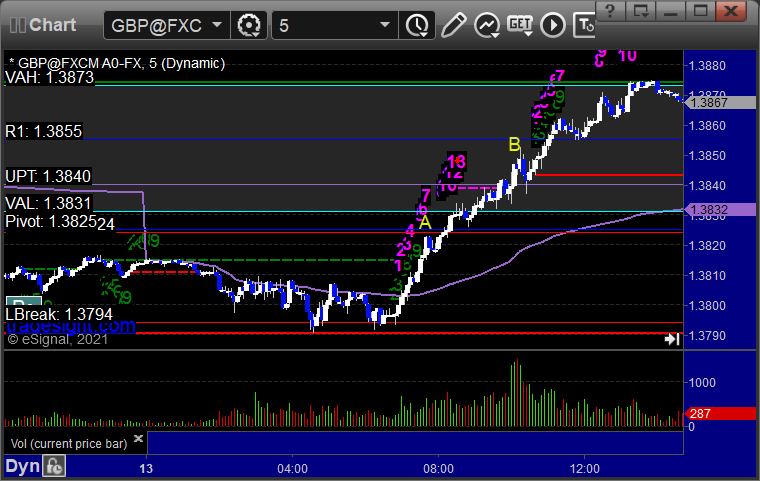Click the magenta 13 count marker
The image size is (760, 481).
457,161
